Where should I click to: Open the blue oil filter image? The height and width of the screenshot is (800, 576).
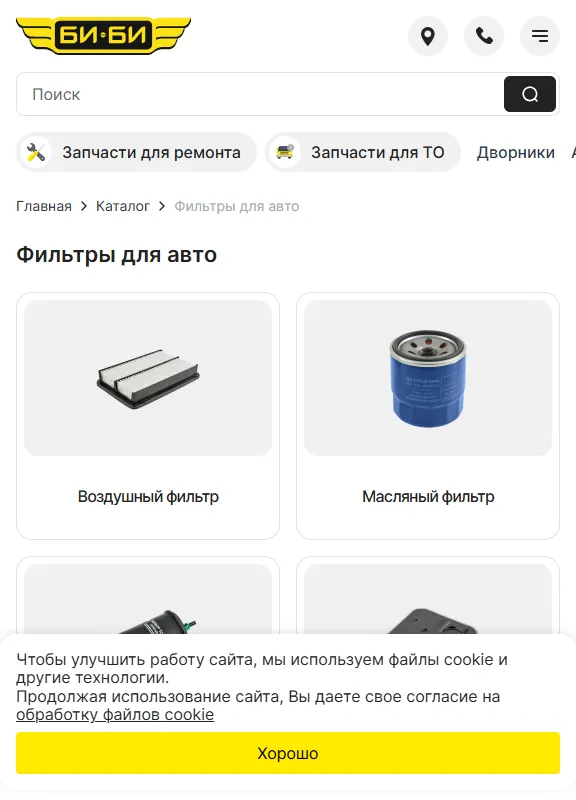428,378
